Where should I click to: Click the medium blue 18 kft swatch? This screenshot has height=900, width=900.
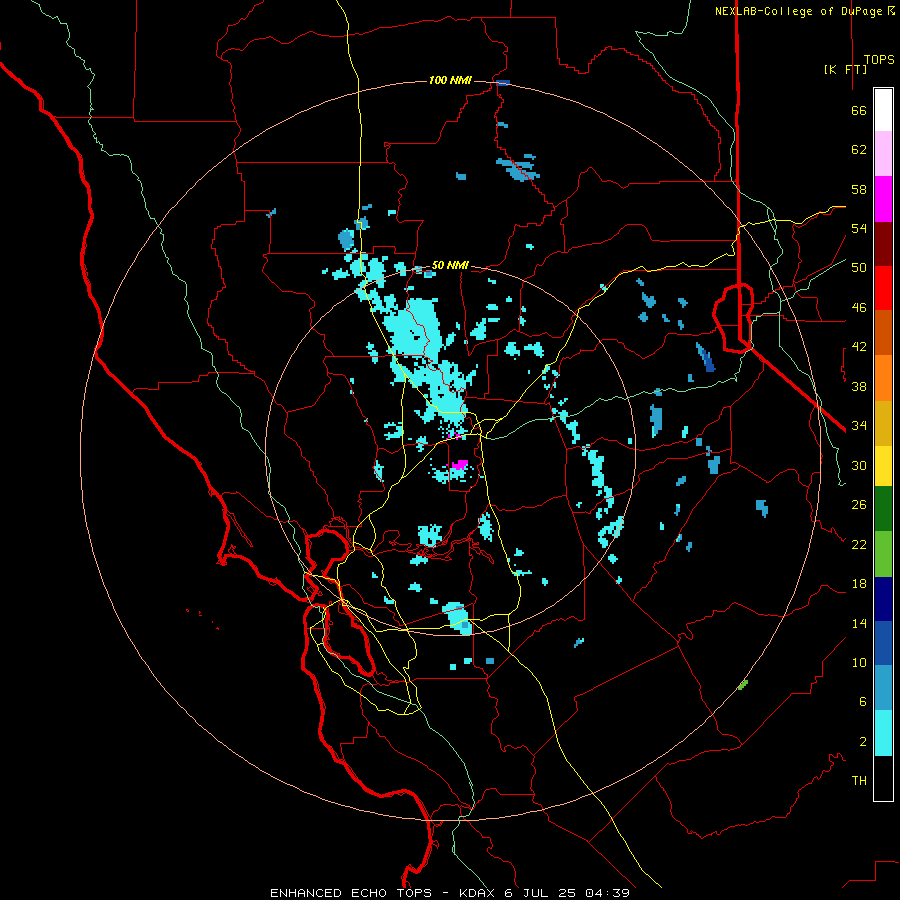point(883,643)
